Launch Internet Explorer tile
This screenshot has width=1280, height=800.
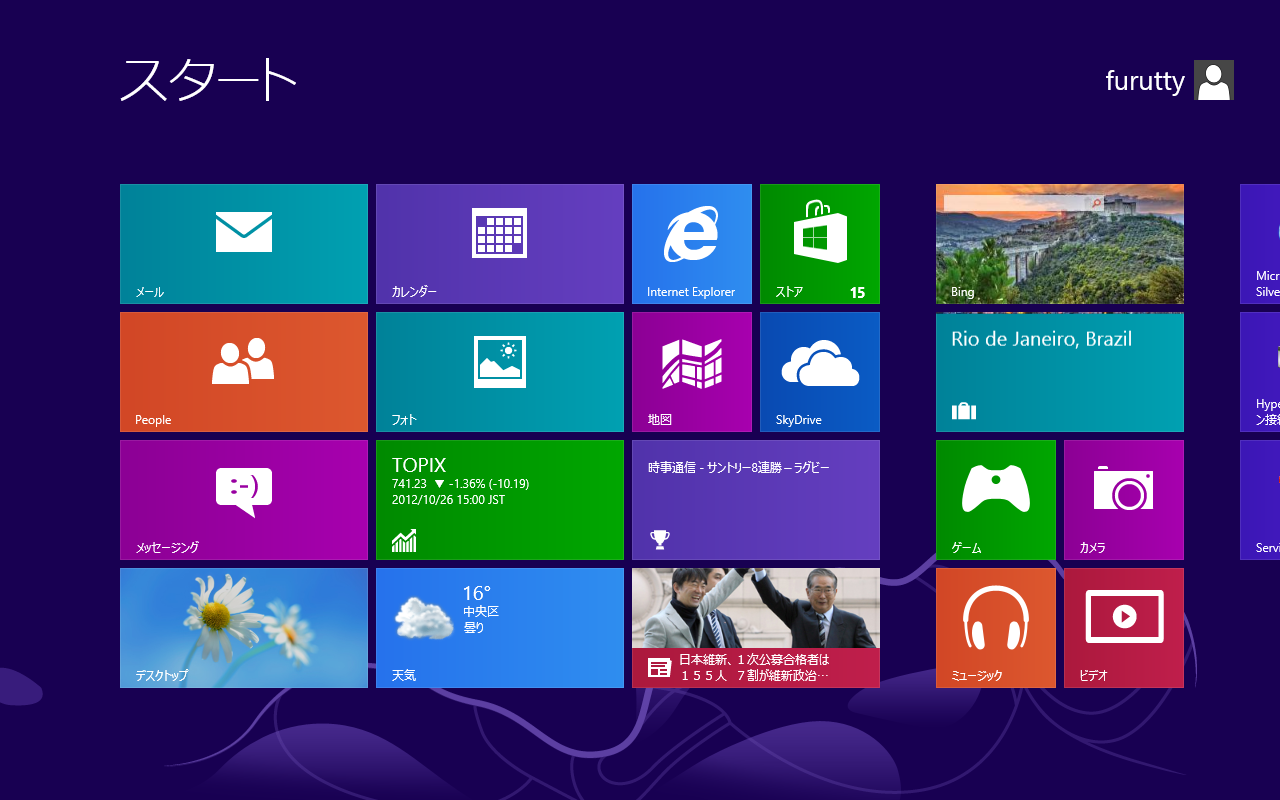click(x=692, y=244)
